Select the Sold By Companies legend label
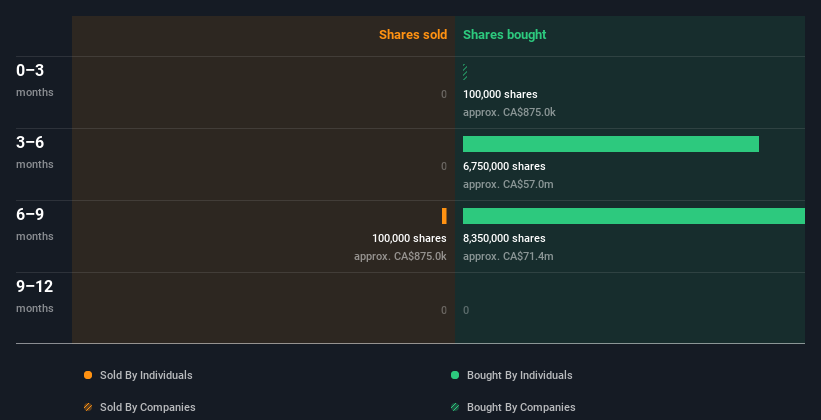This screenshot has height=420, width=821. click(148, 407)
